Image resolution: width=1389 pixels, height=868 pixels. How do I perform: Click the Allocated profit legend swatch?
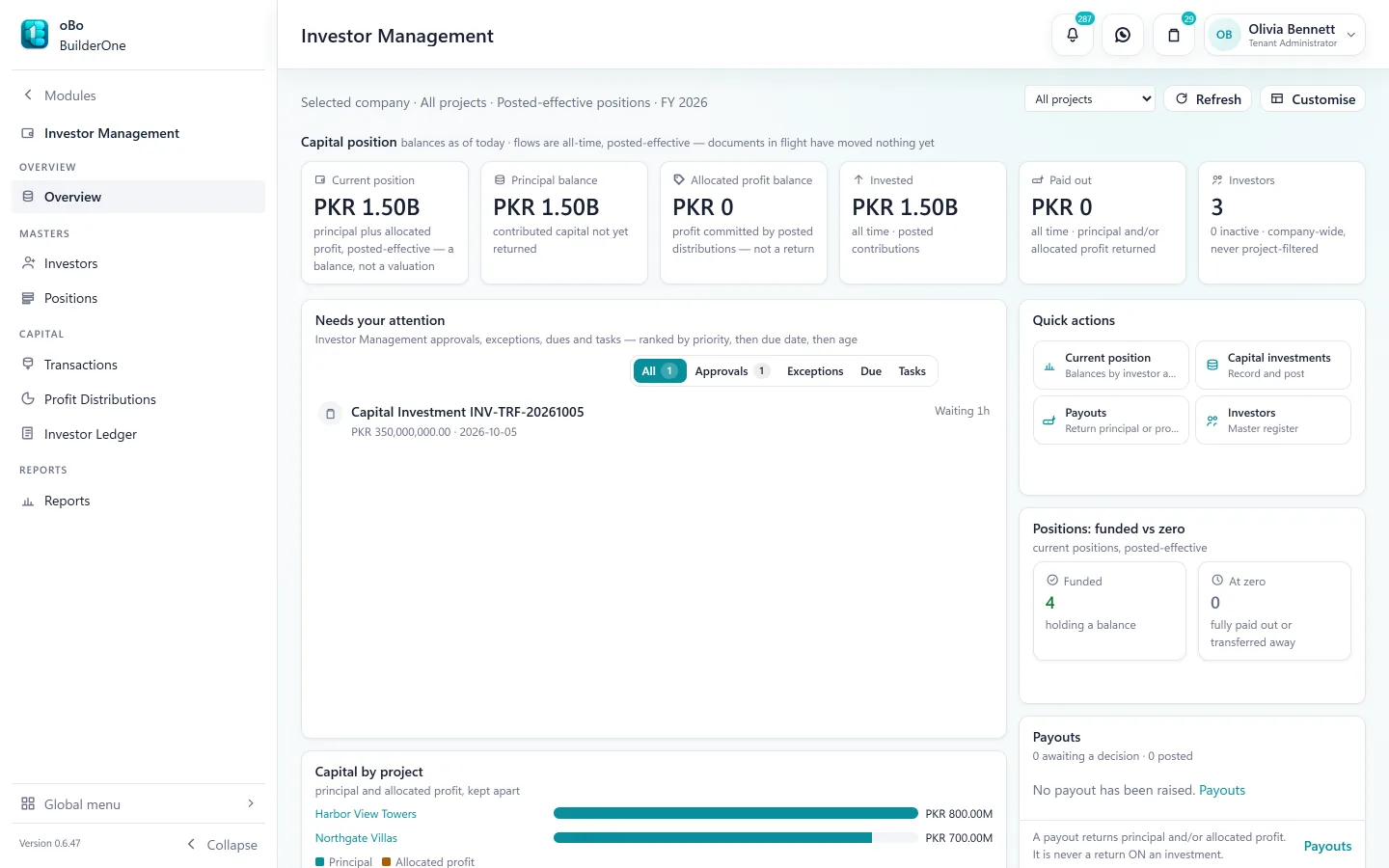[387, 861]
